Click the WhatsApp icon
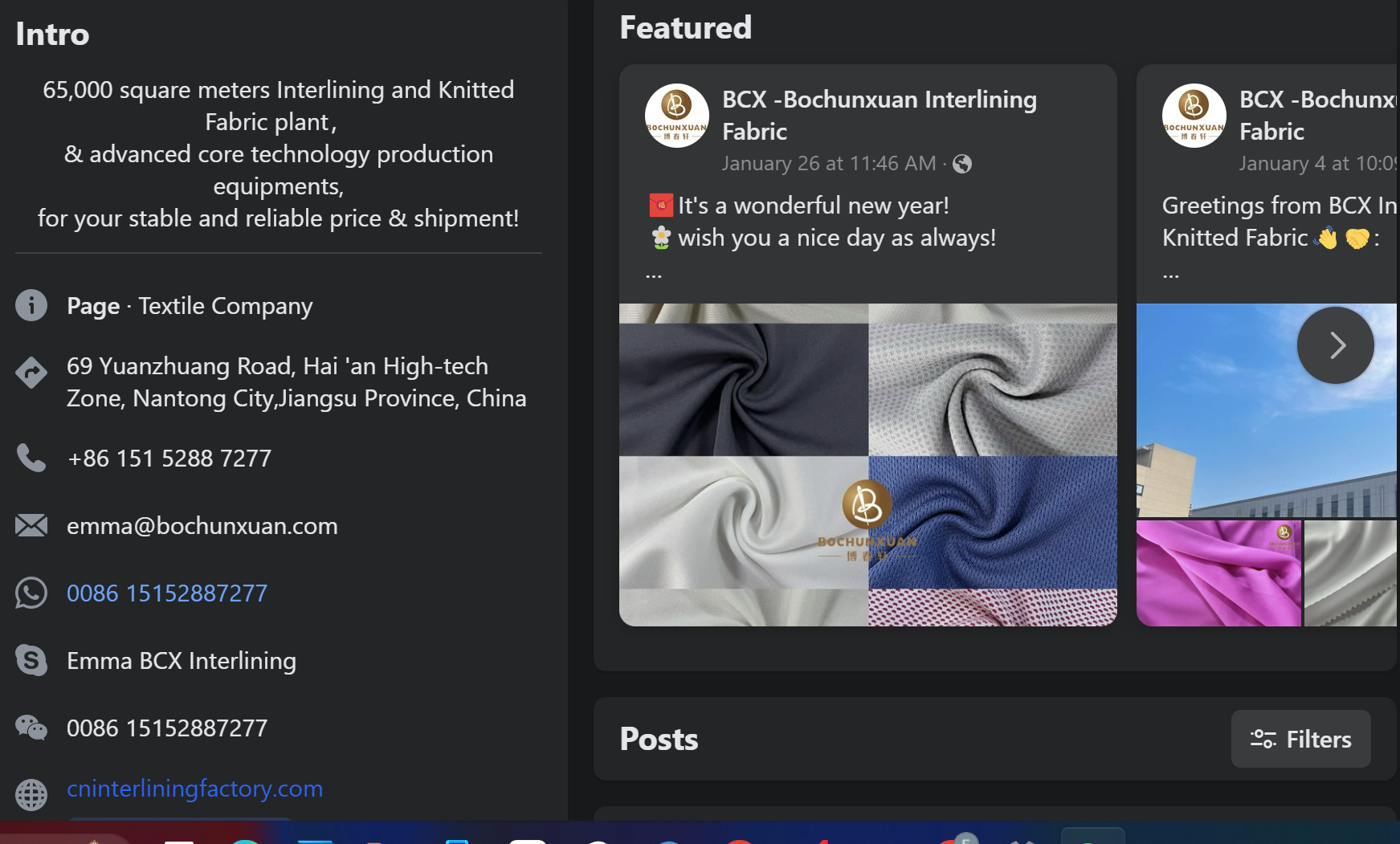The width and height of the screenshot is (1400, 844). point(31,593)
